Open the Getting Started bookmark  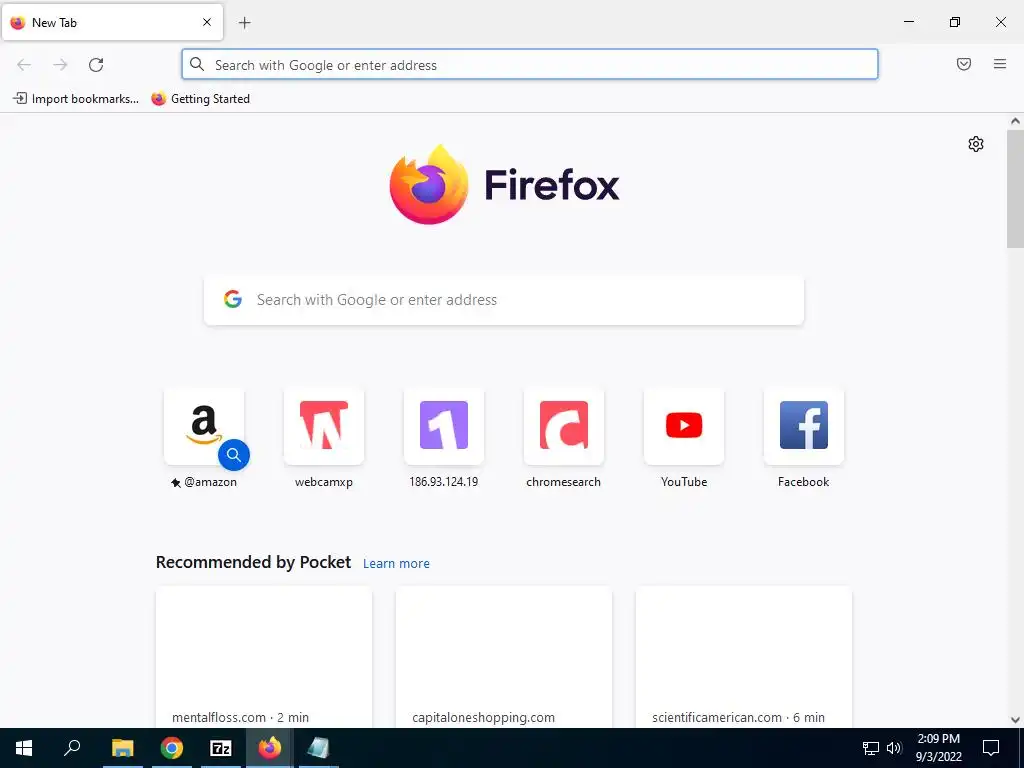tap(200, 99)
